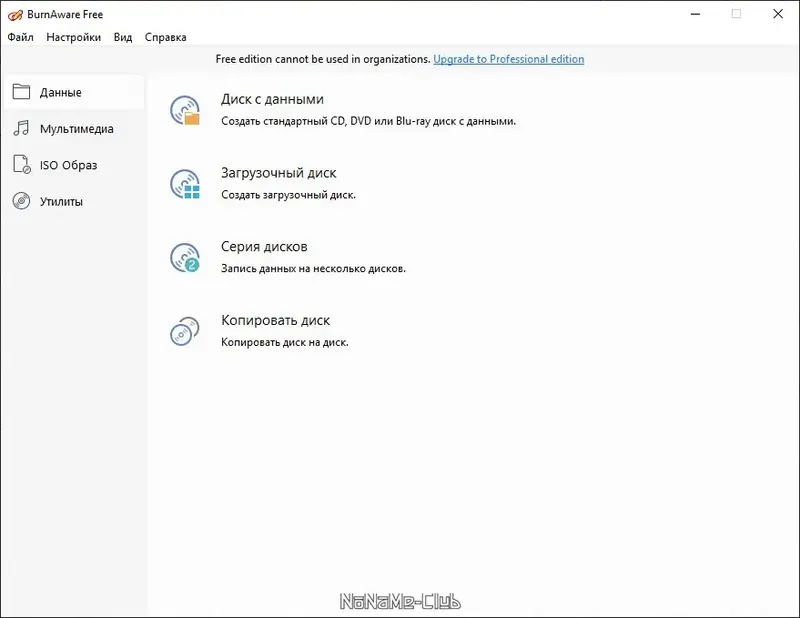The width and height of the screenshot is (800, 618).
Task: Choose the Диск с данными title
Action: (x=272, y=99)
